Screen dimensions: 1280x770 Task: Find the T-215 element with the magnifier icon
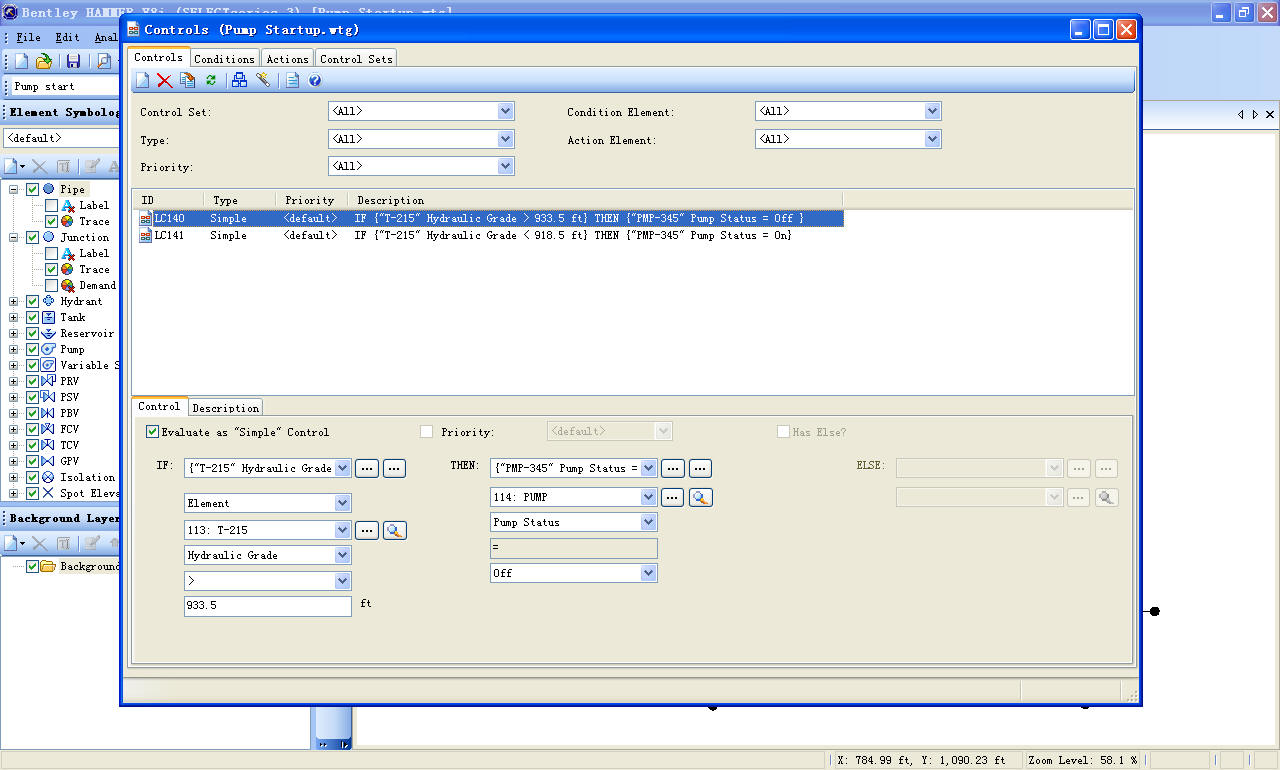coord(395,531)
